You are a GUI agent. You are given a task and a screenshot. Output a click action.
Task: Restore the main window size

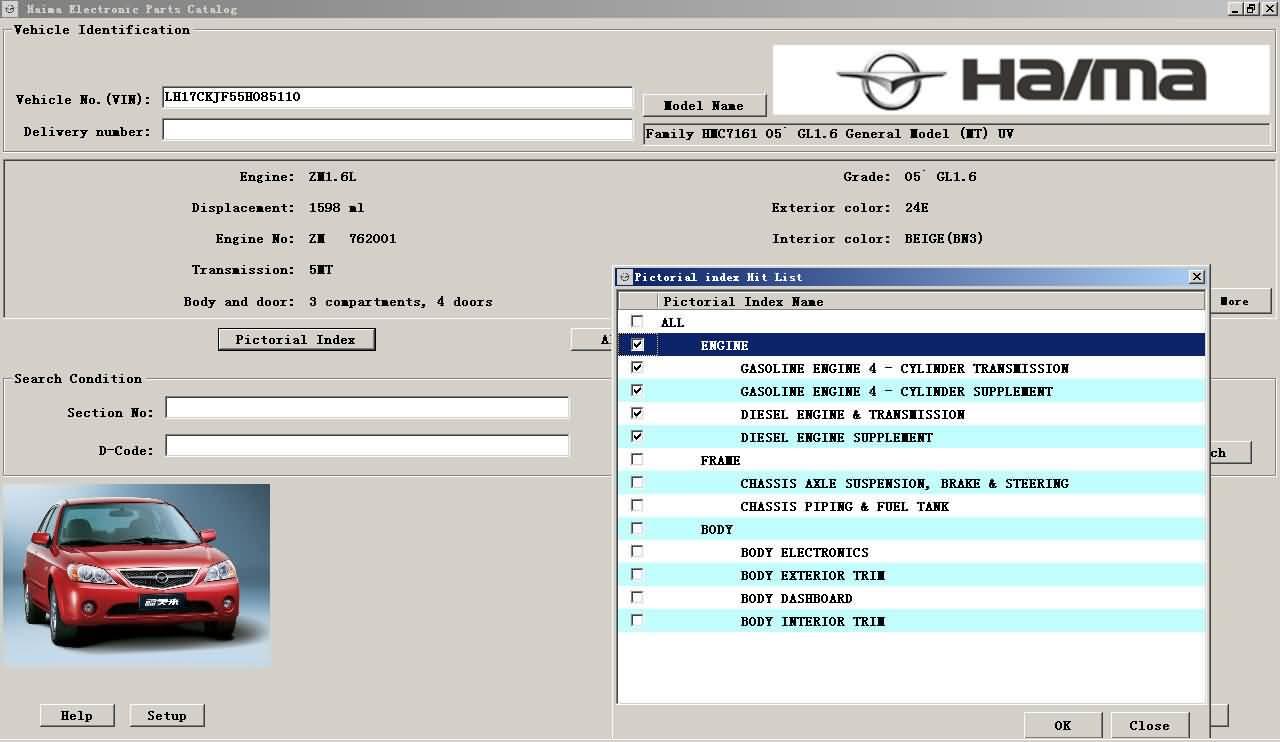[1250, 8]
